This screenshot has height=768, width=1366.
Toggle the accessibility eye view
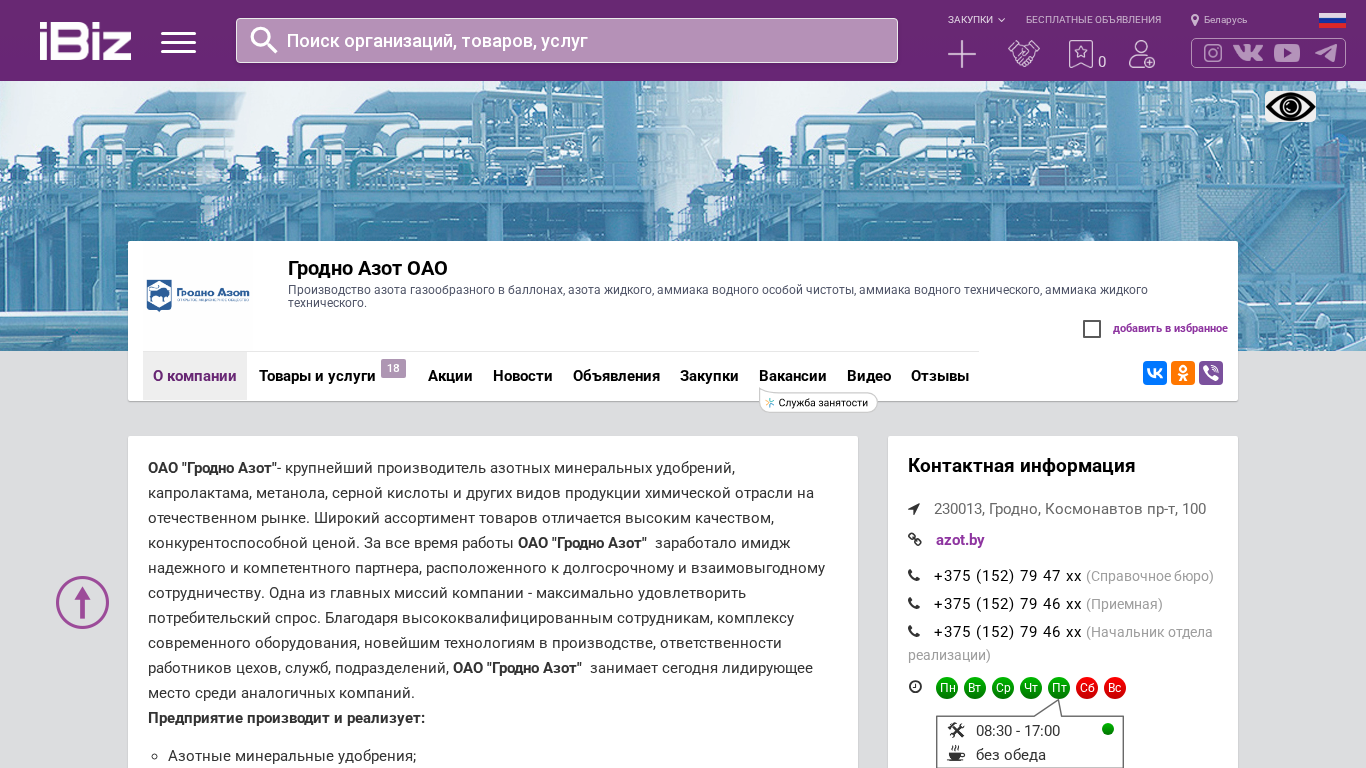click(x=1290, y=106)
